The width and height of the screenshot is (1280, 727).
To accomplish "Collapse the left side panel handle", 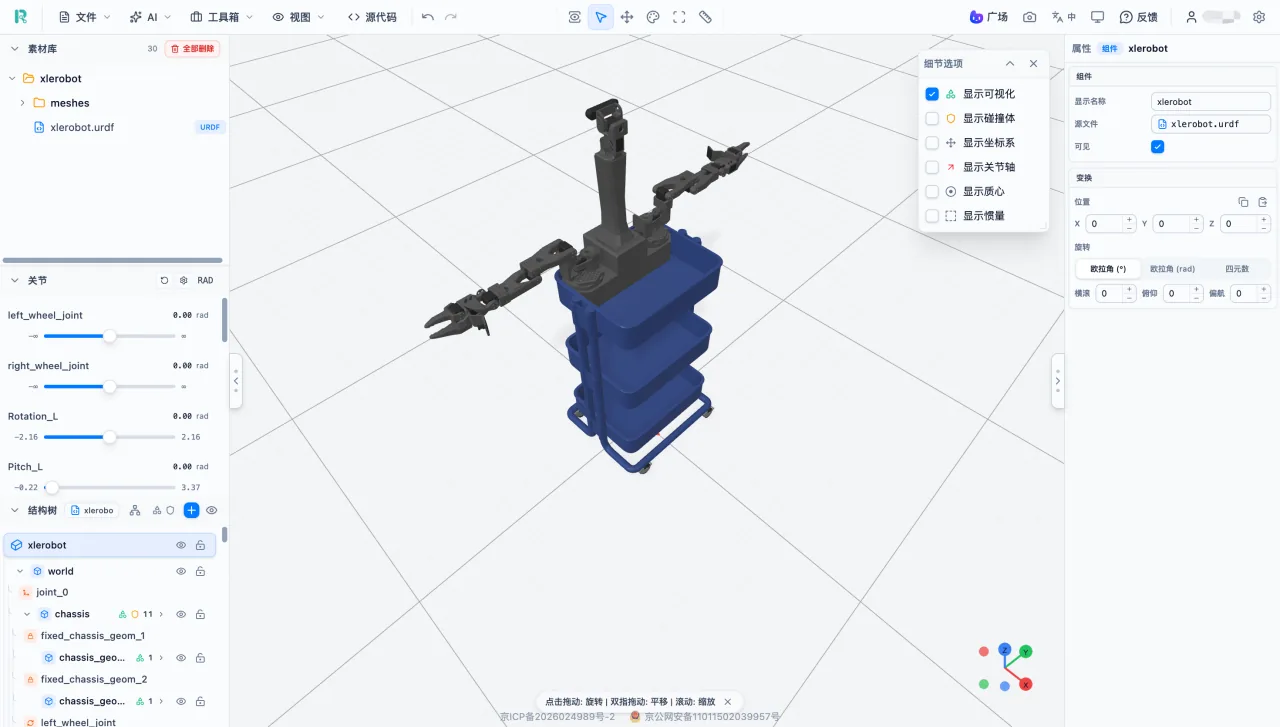I will tap(236, 381).
